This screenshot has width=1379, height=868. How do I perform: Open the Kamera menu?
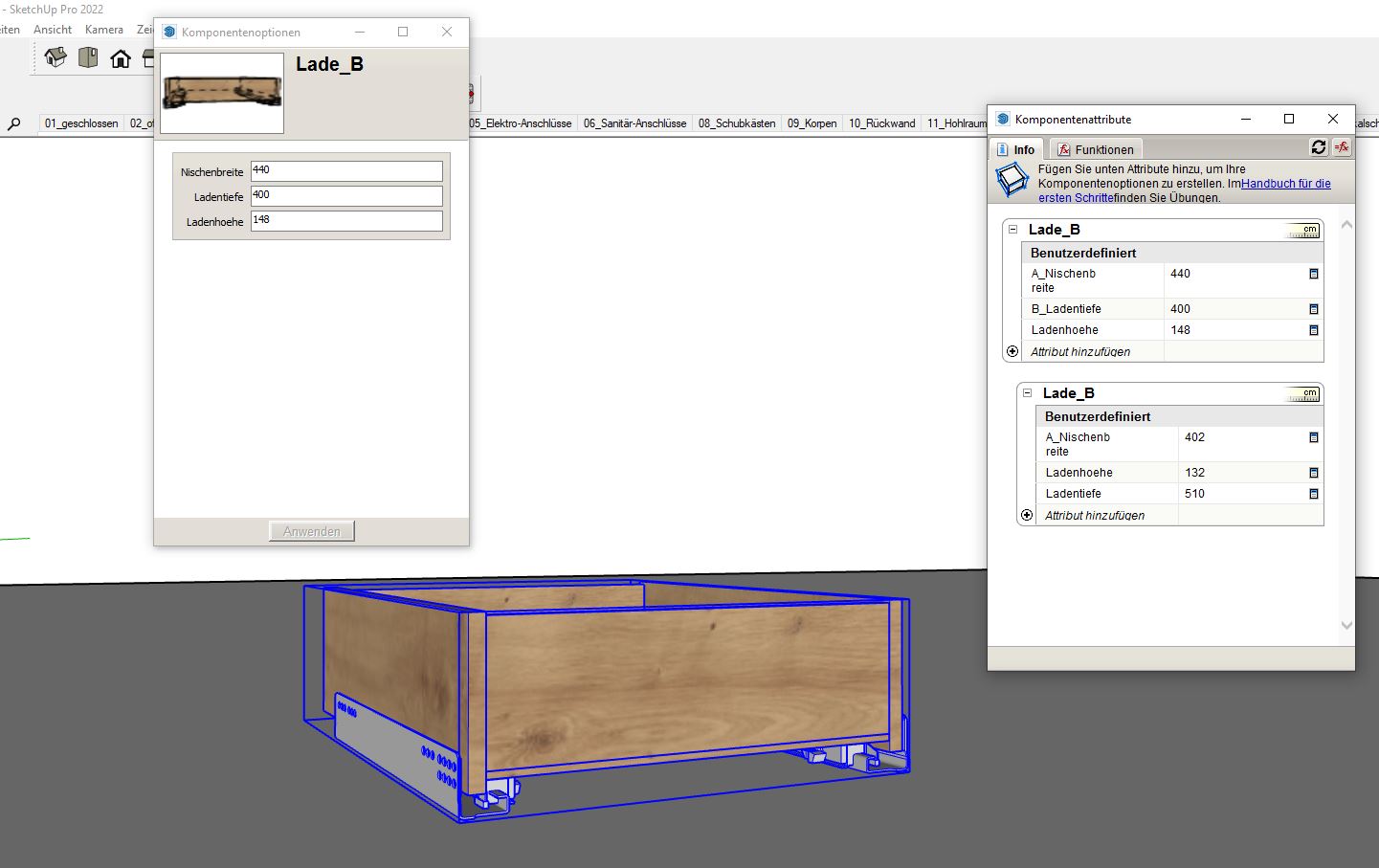[x=103, y=30]
